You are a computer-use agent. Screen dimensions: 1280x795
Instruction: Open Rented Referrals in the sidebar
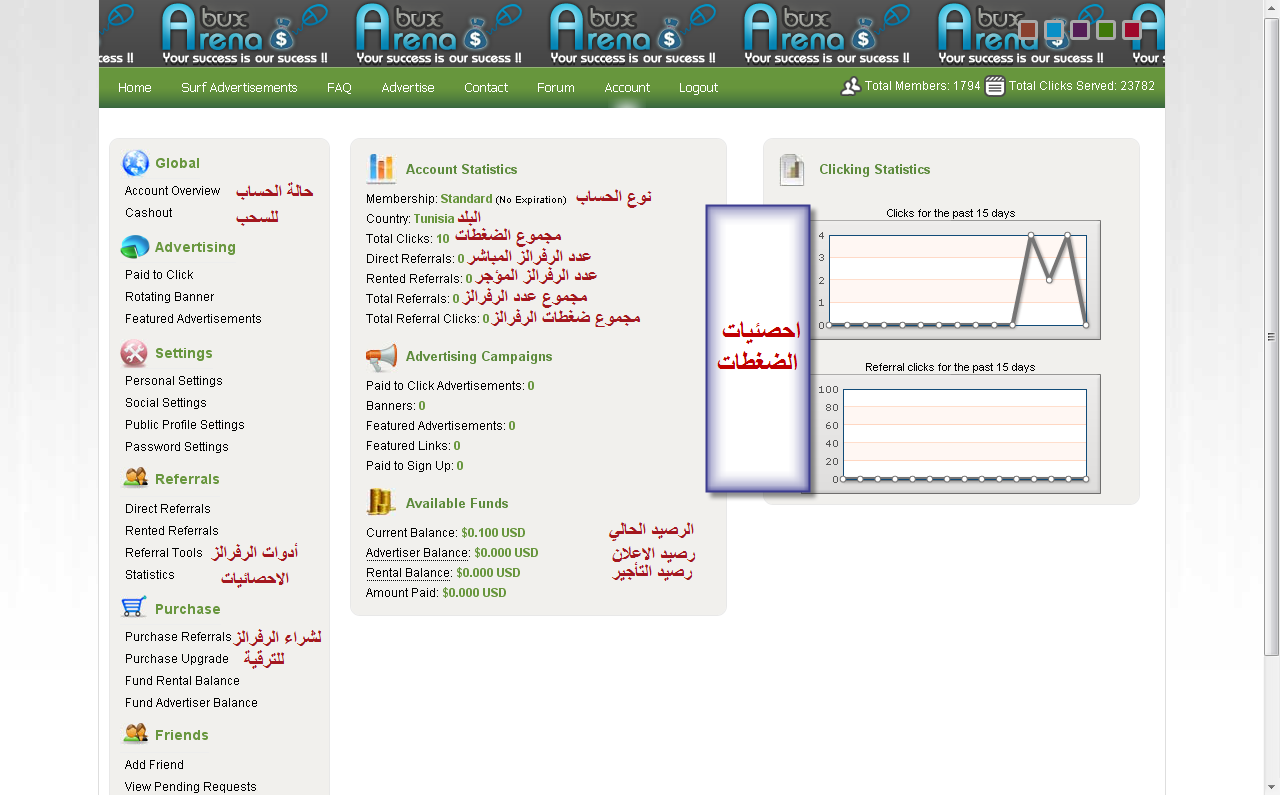[x=172, y=531]
